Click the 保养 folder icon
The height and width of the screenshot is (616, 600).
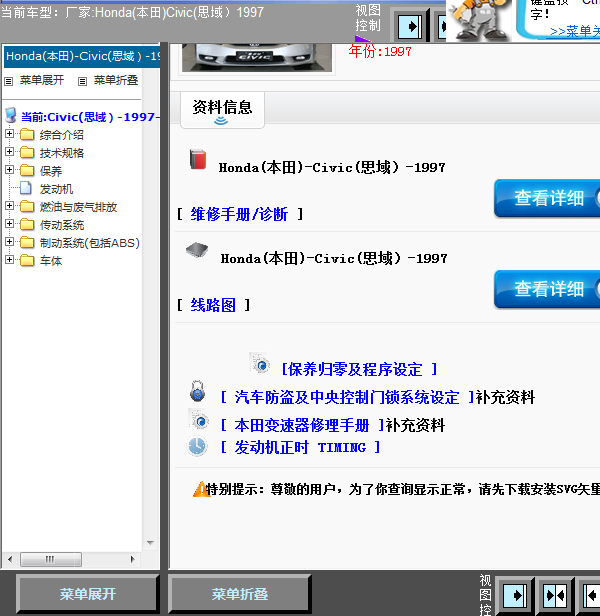pos(27,170)
